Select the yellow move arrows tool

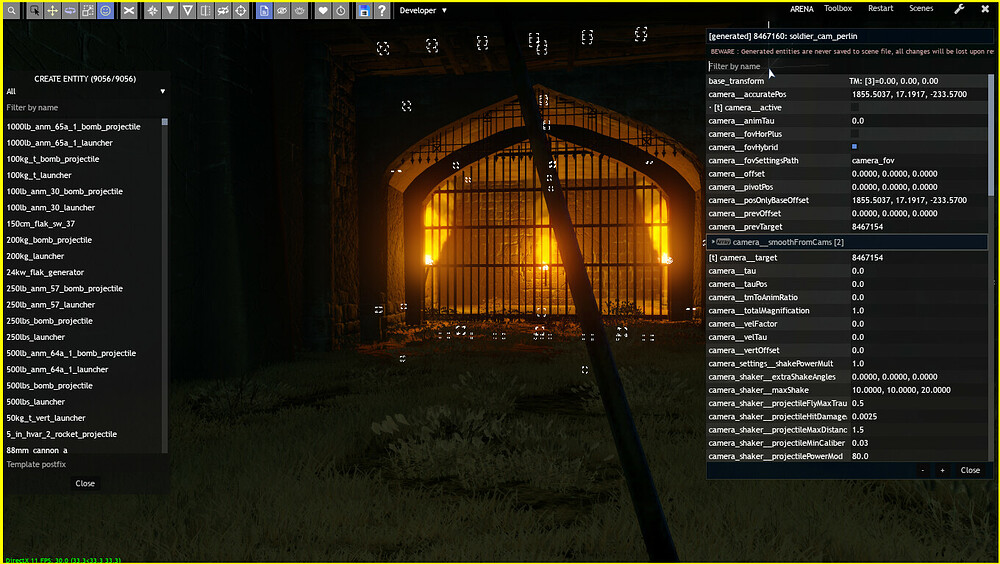click(x=52, y=10)
